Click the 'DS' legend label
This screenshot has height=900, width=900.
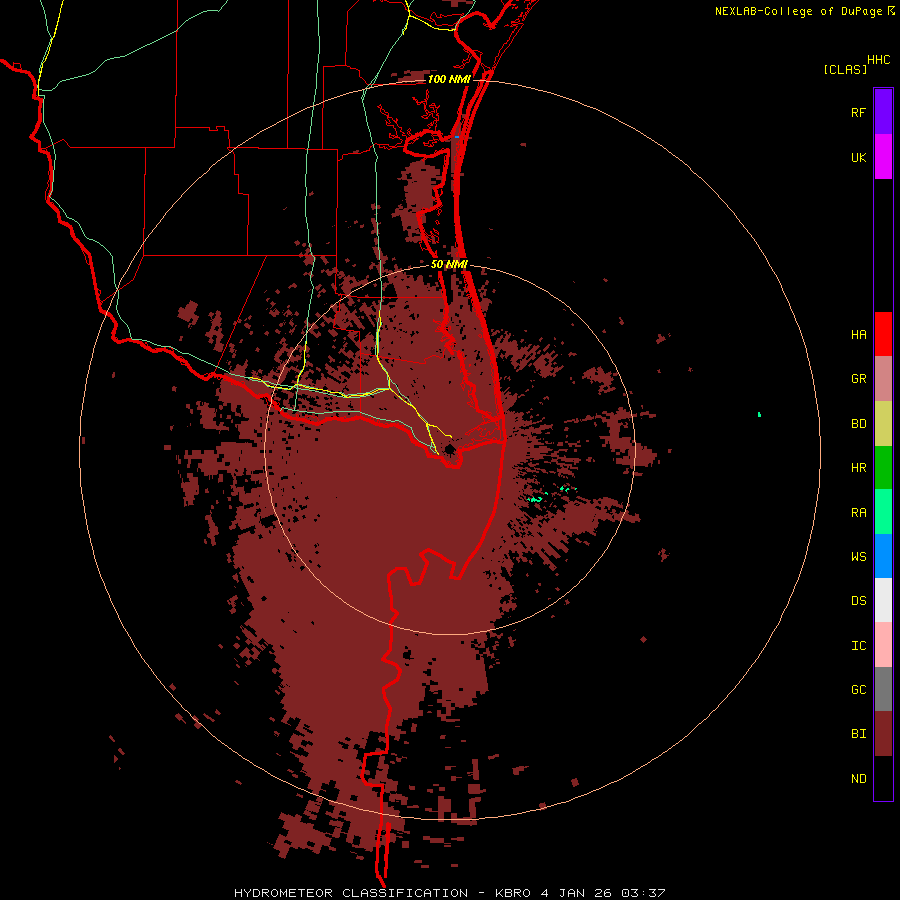(x=858, y=601)
